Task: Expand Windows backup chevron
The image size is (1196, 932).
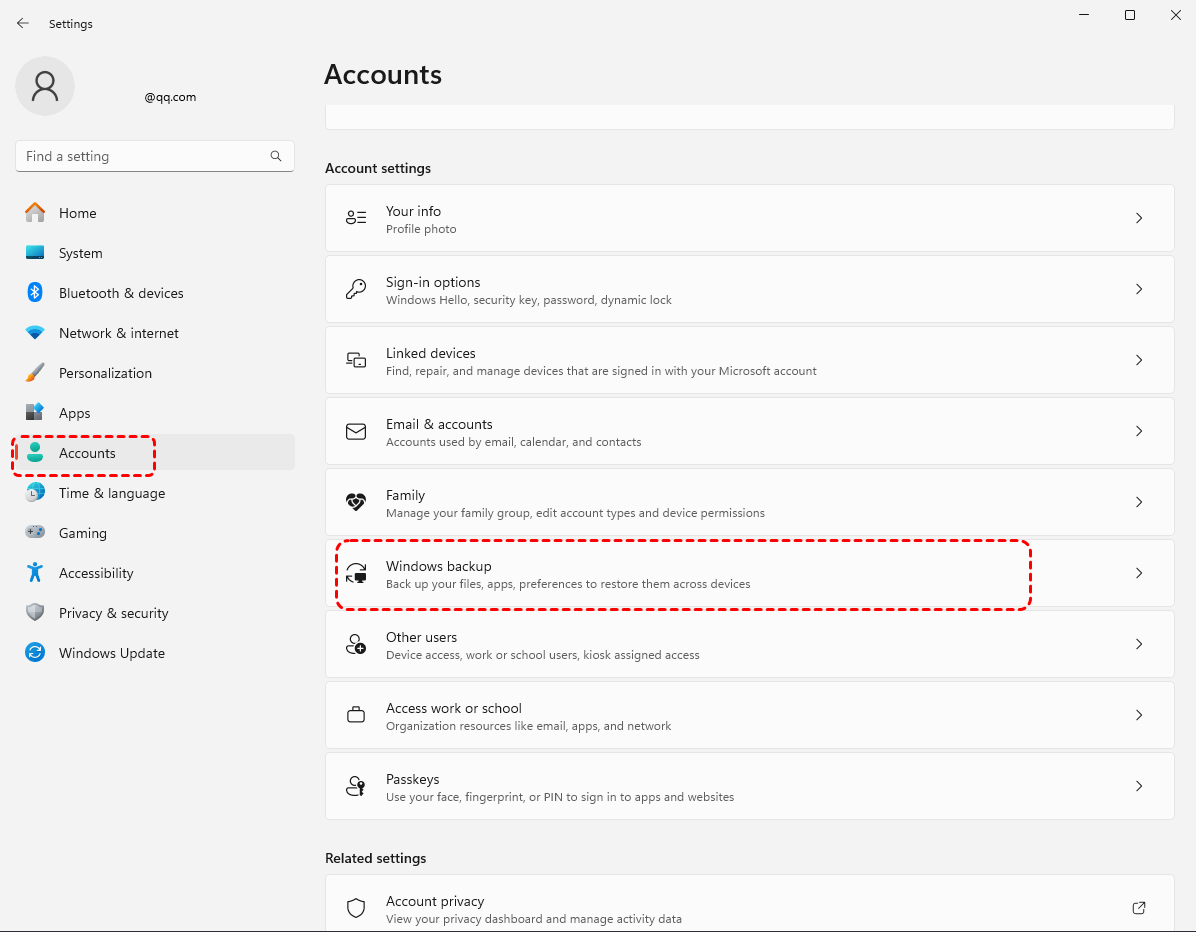Action: tap(1139, 573)
